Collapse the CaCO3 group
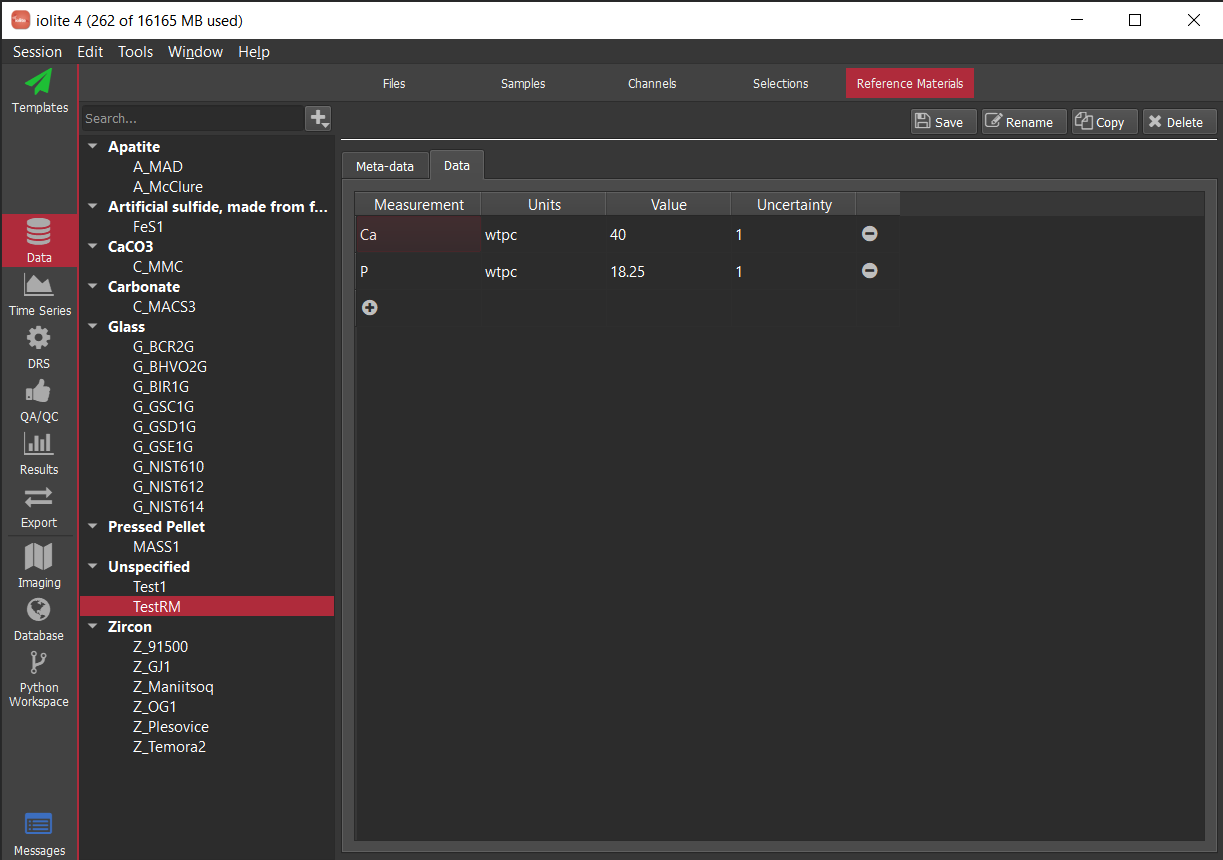Viewport: 1223px width, 860px height. (93, 247)
